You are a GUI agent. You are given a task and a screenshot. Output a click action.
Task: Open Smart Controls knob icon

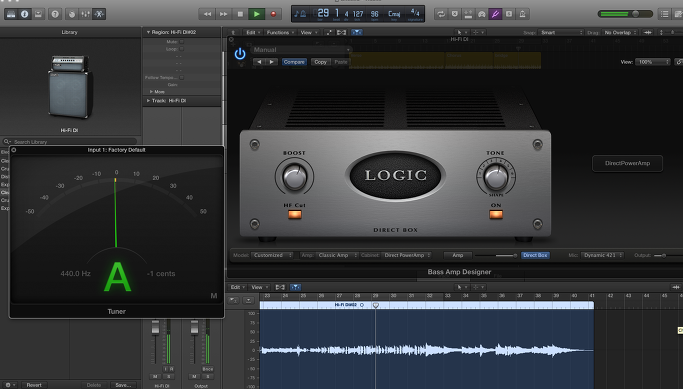[72, 14]
